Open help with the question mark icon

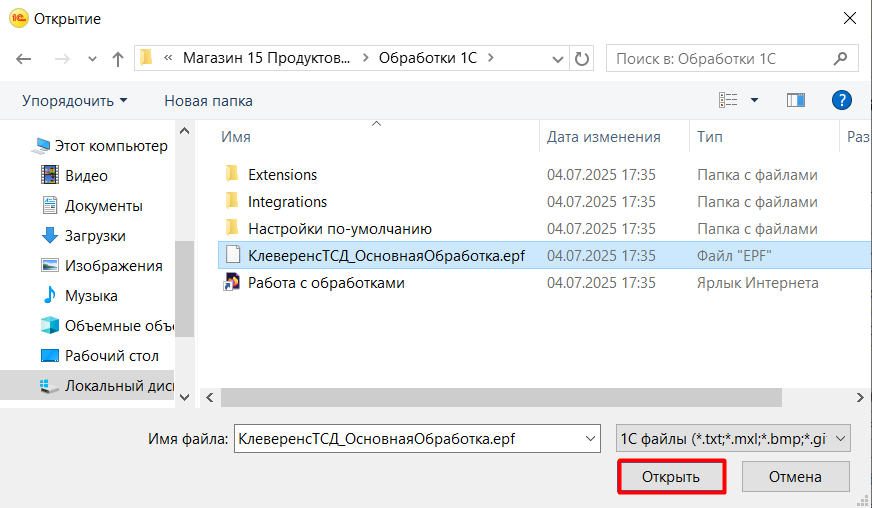[x=841, y=100]
